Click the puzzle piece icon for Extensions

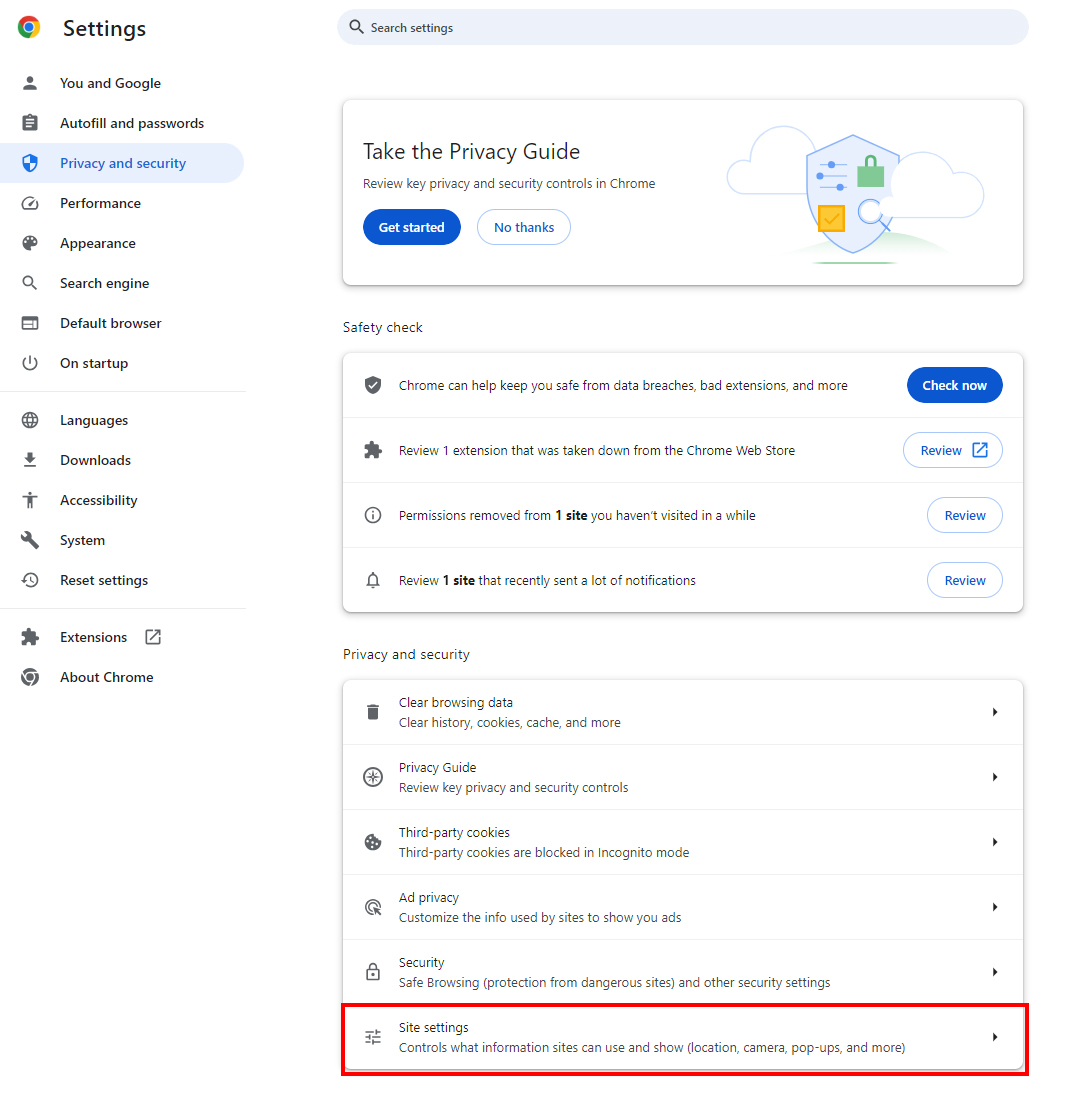click(x=29, y=637)
